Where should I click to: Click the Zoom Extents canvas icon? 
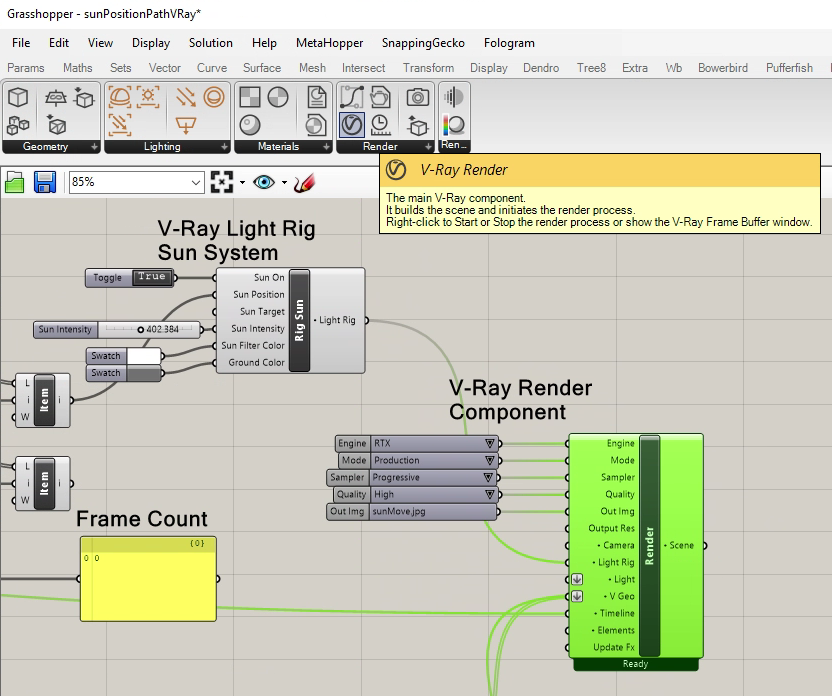[222, 182]
